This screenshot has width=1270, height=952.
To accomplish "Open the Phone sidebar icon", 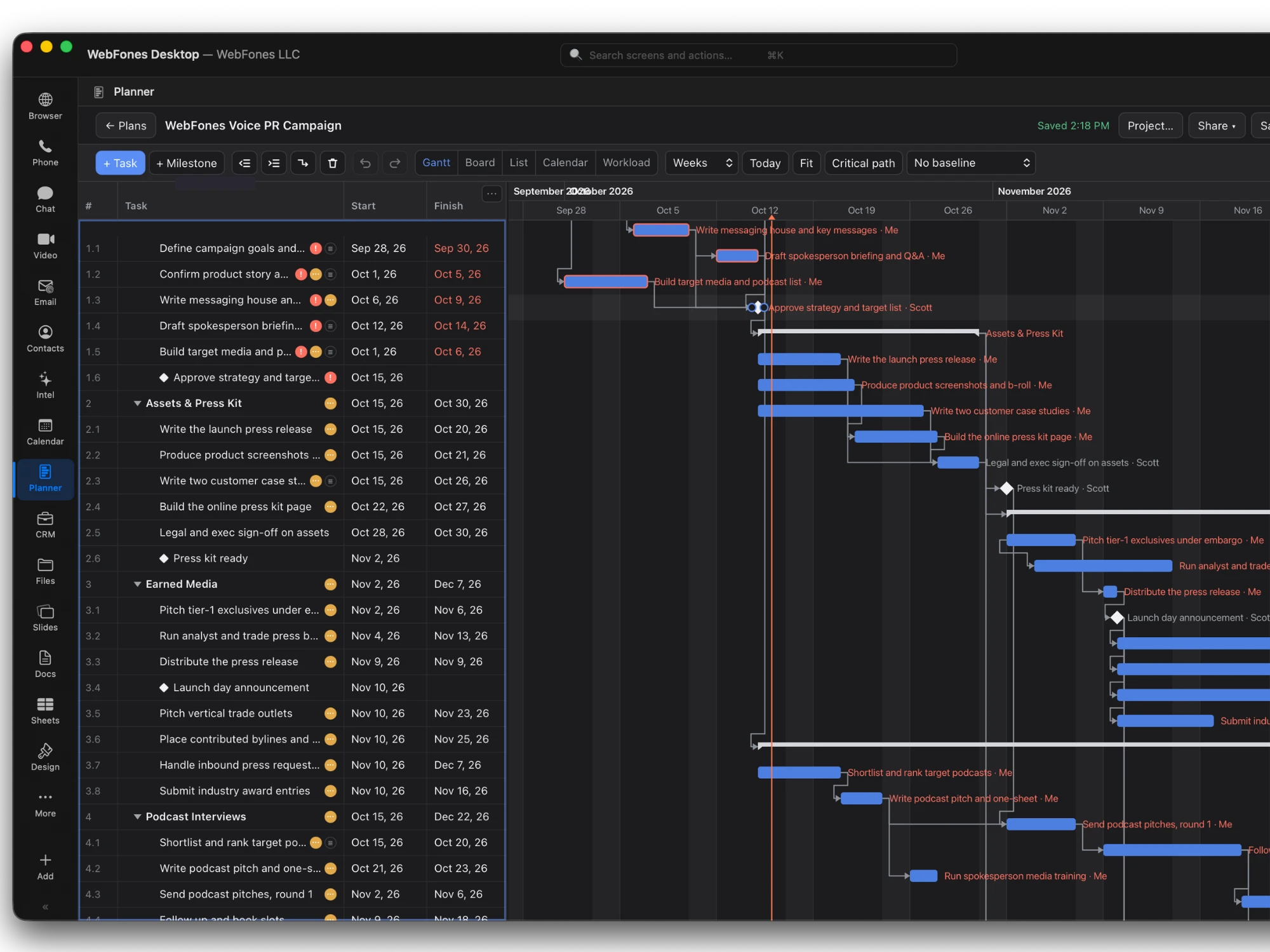I will (x=45, y=153).
